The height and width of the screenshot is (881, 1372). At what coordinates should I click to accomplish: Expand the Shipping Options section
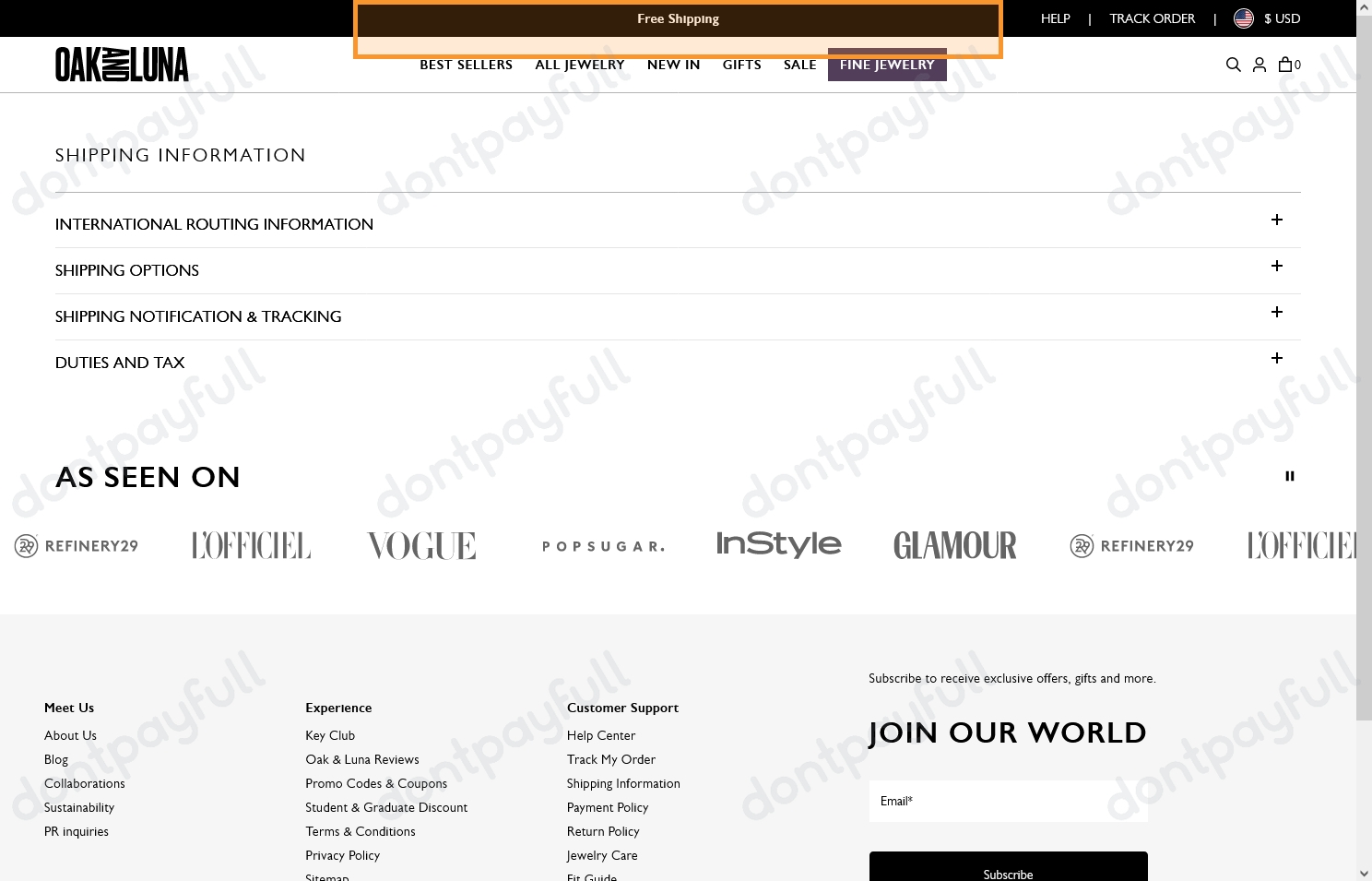pos(1276,267)
